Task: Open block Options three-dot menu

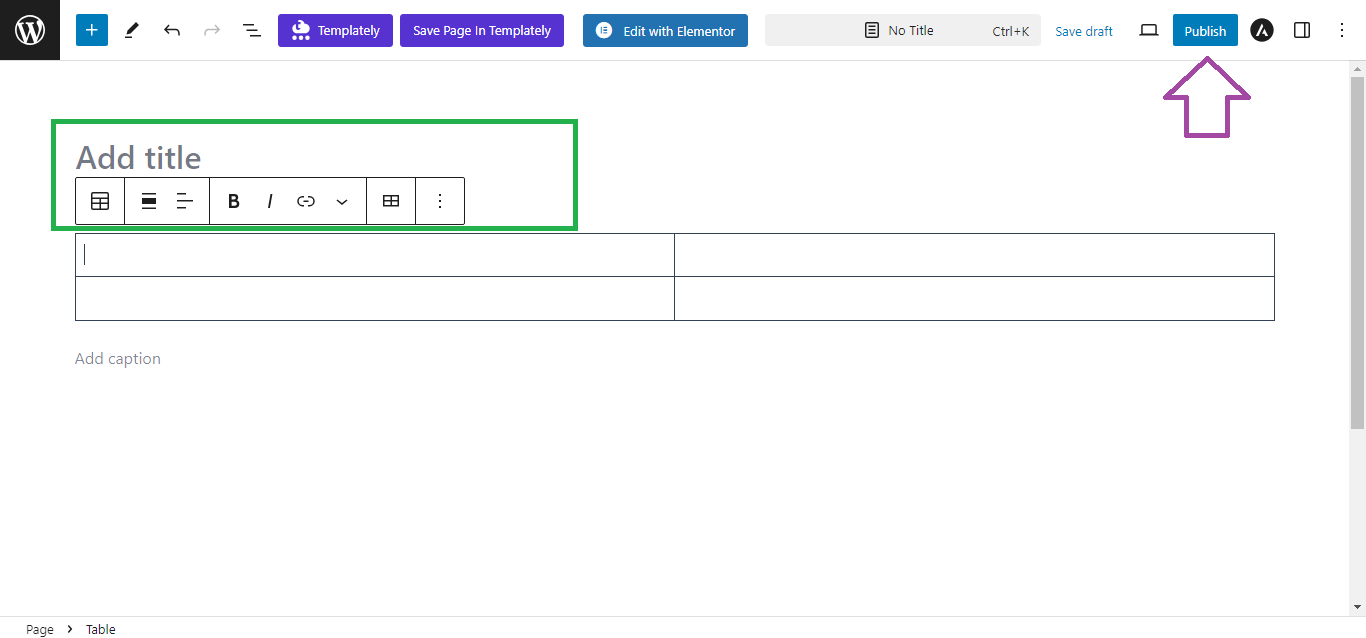Action: (440, 201)
